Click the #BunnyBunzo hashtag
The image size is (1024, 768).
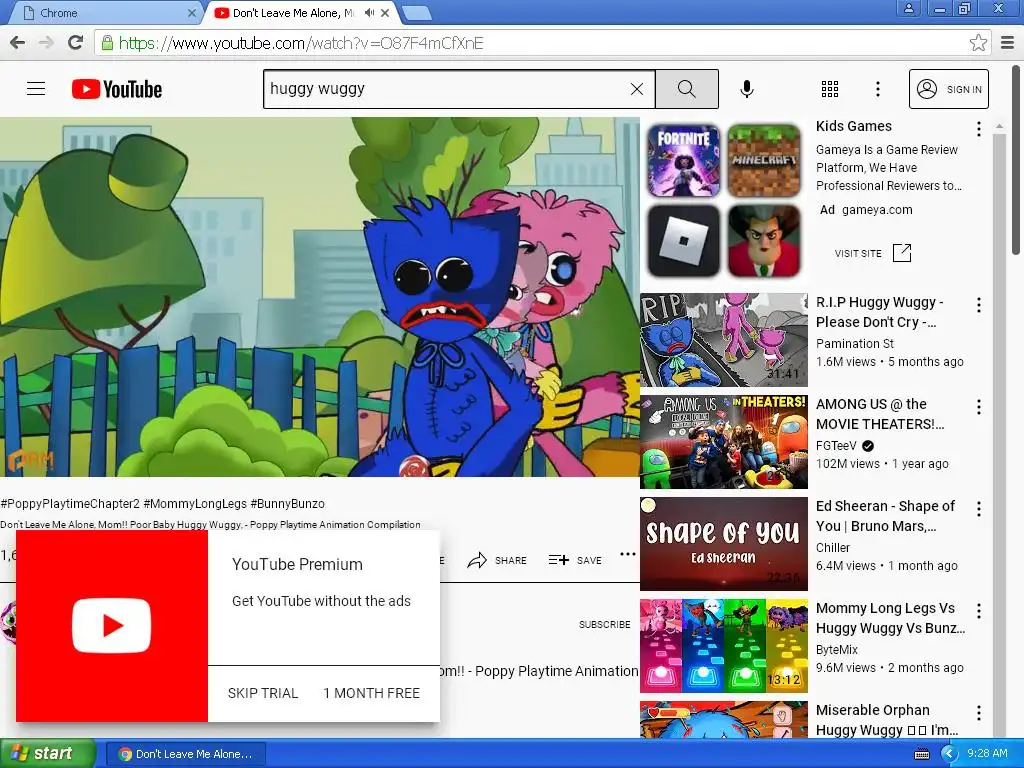coord(287,504)
